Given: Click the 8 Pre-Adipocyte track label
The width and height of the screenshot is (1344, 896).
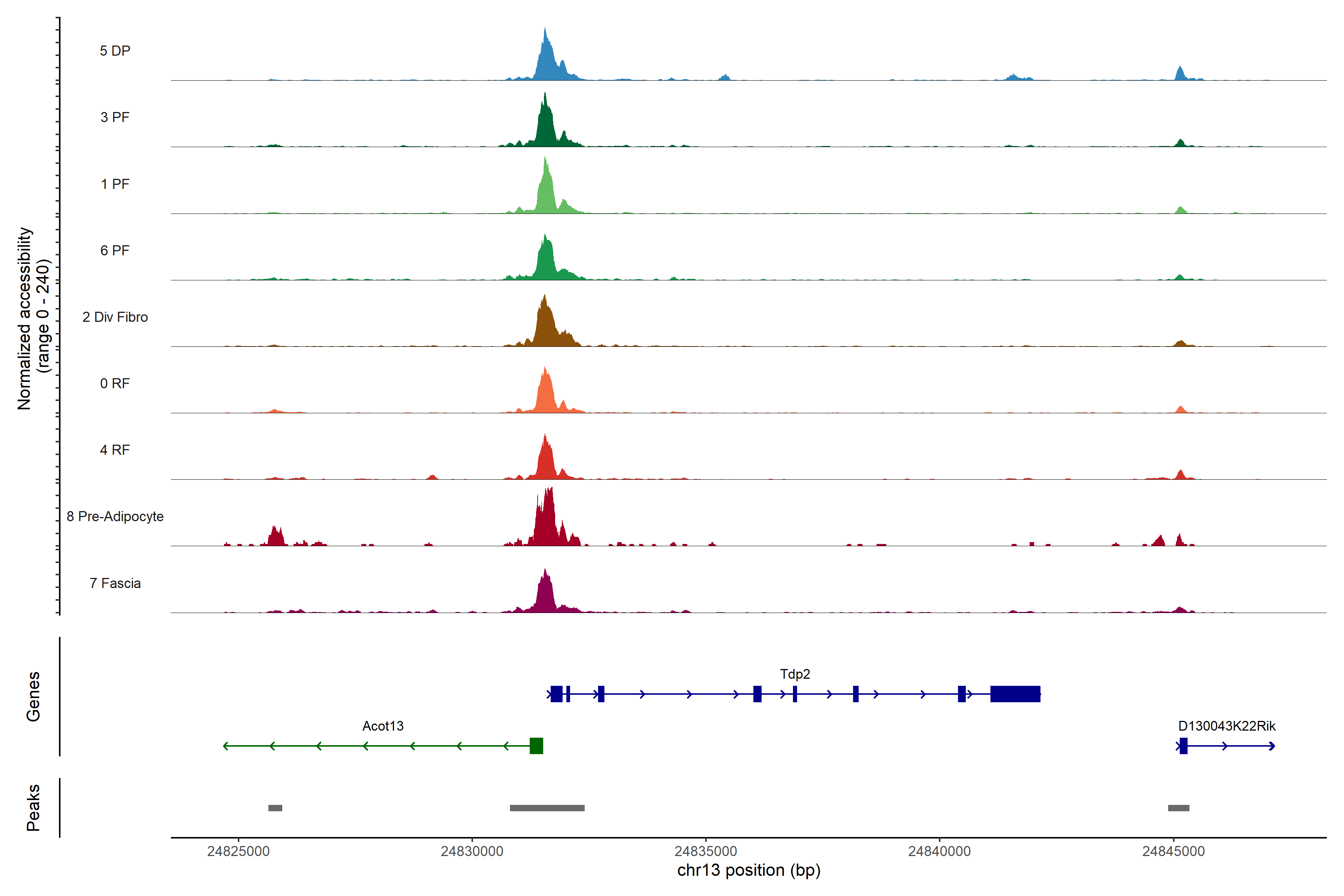Looking at the screenshot, I should (x=115, y=517).
